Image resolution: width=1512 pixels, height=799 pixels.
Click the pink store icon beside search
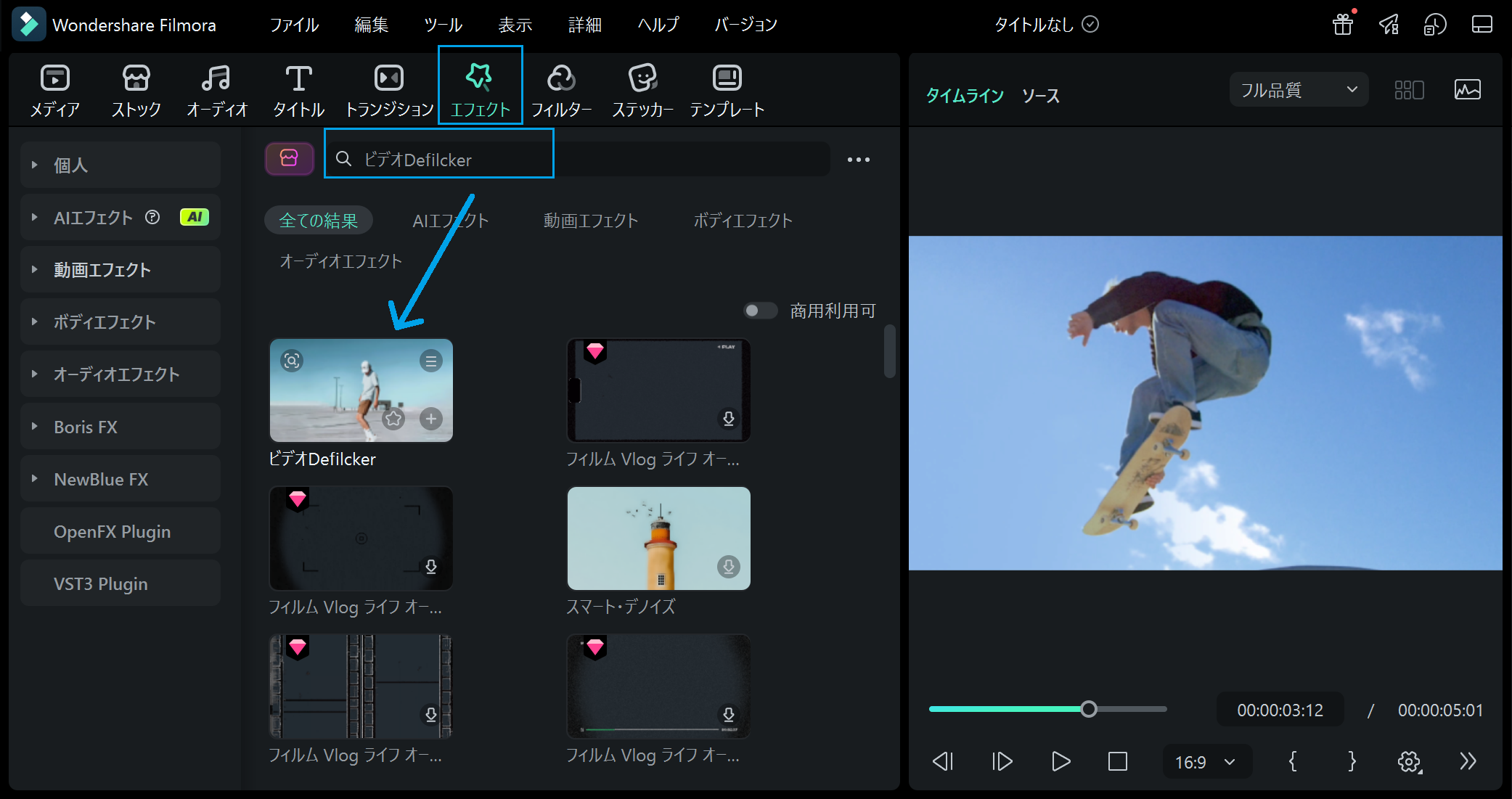coord(289,159)
